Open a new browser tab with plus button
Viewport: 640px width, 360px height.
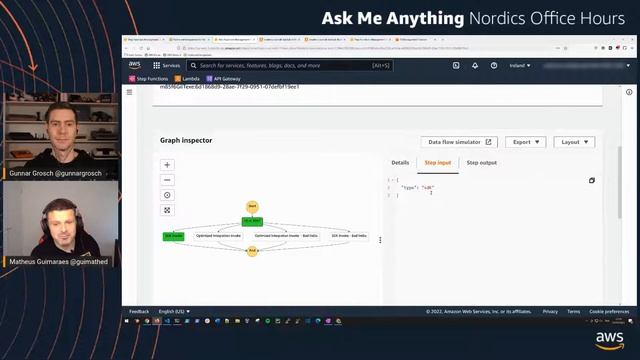[x=442, y=40]
